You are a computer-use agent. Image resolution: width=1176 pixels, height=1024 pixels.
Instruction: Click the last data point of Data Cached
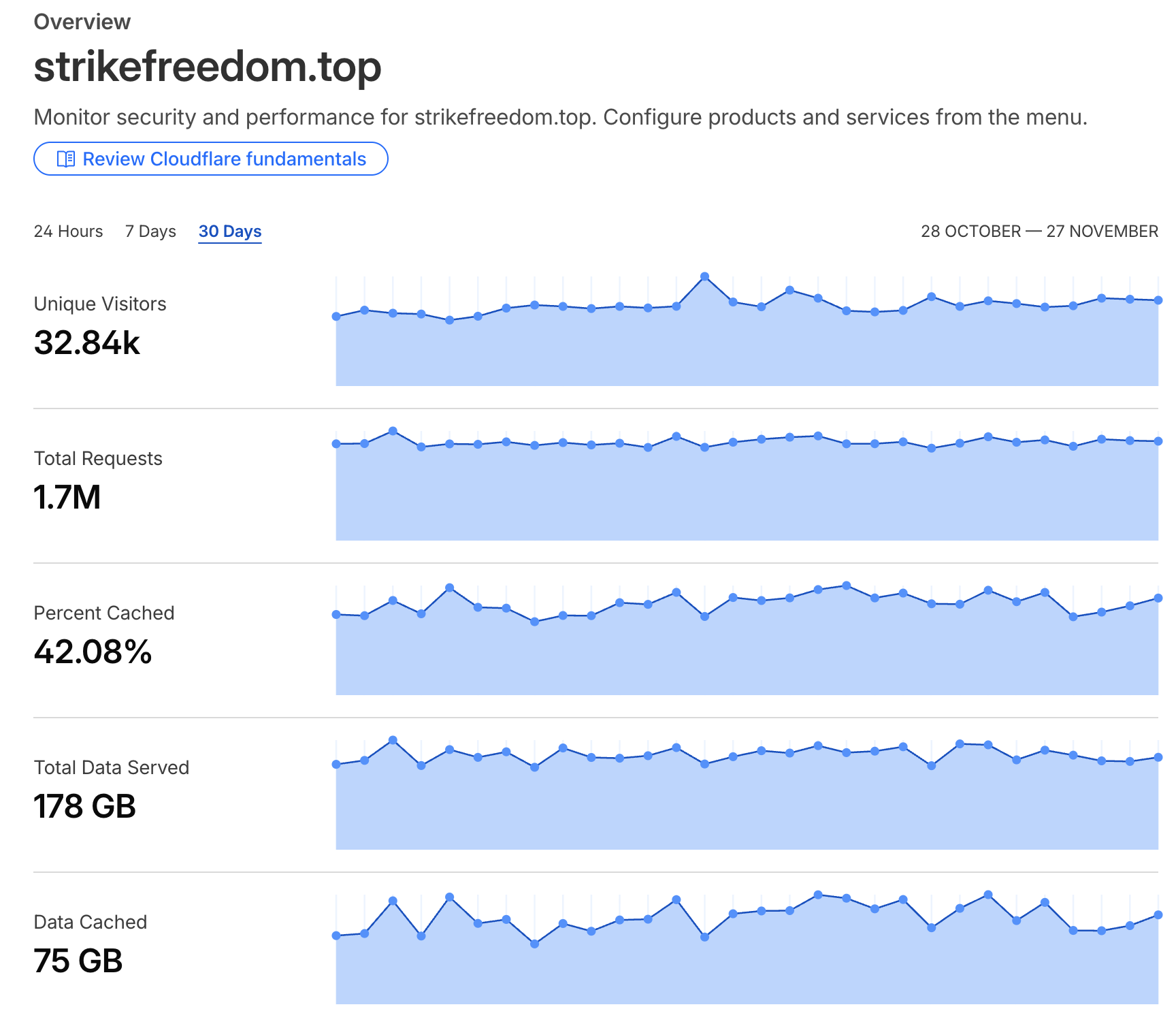(x=1158, y=916)
